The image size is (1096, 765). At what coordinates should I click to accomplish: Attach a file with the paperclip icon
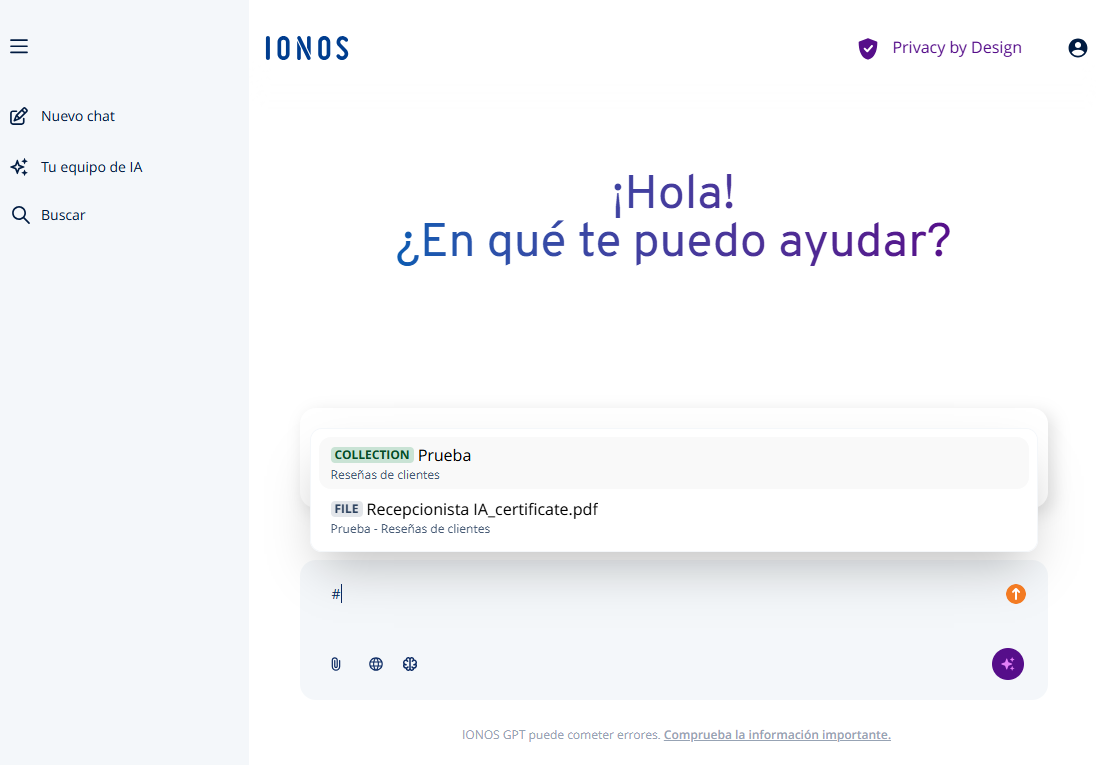tap(336, 664)
